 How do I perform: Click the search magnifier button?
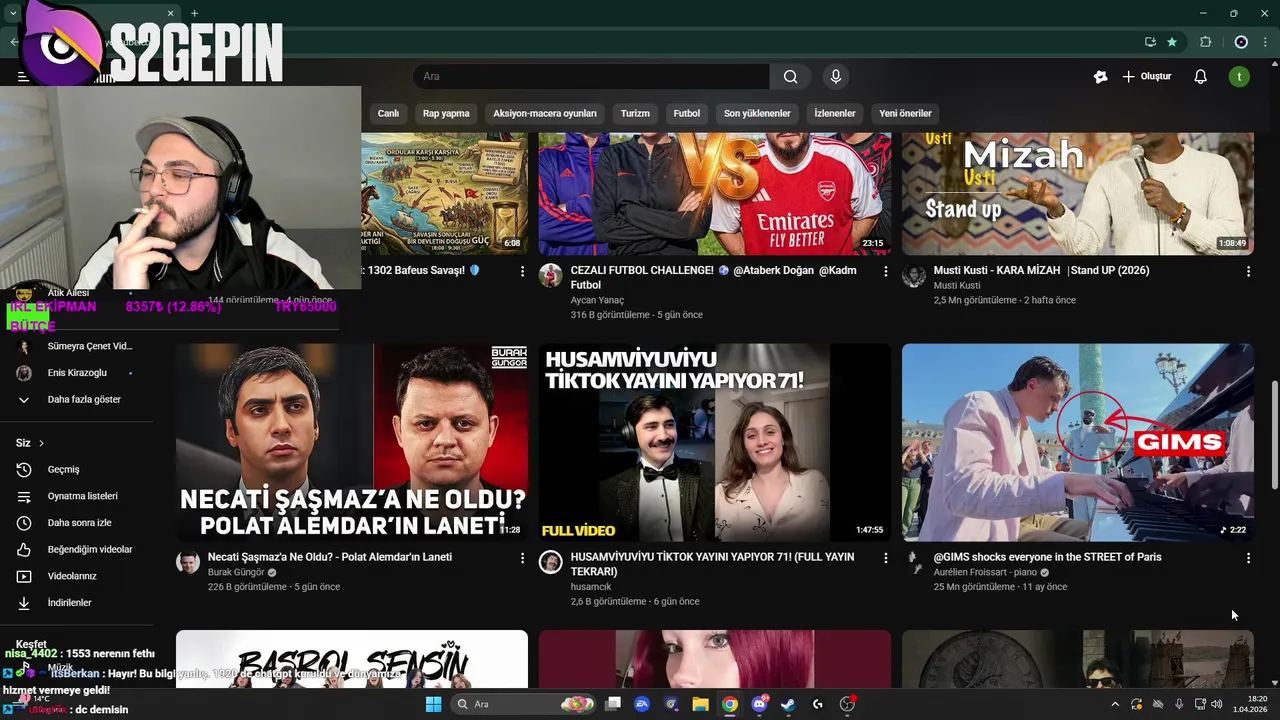(790, 76)
